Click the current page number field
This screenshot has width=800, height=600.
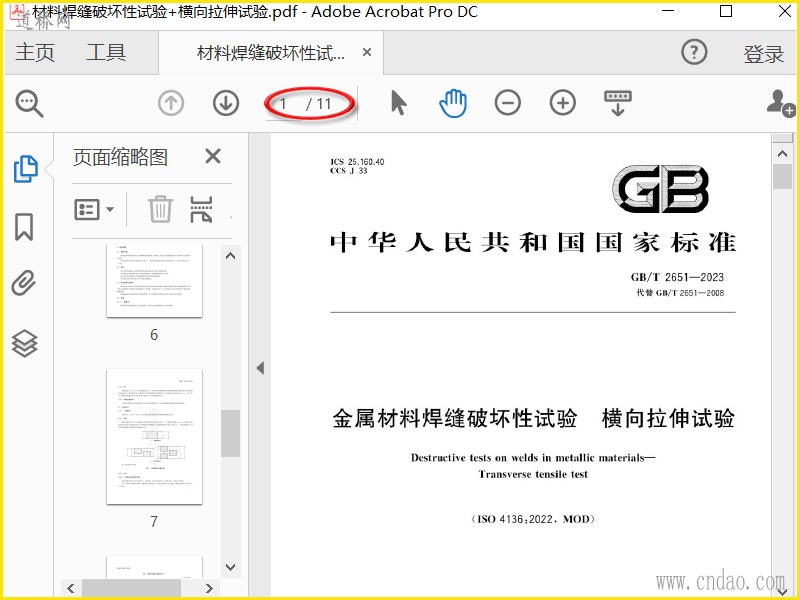pyautogui.click(x=284, y=104)
